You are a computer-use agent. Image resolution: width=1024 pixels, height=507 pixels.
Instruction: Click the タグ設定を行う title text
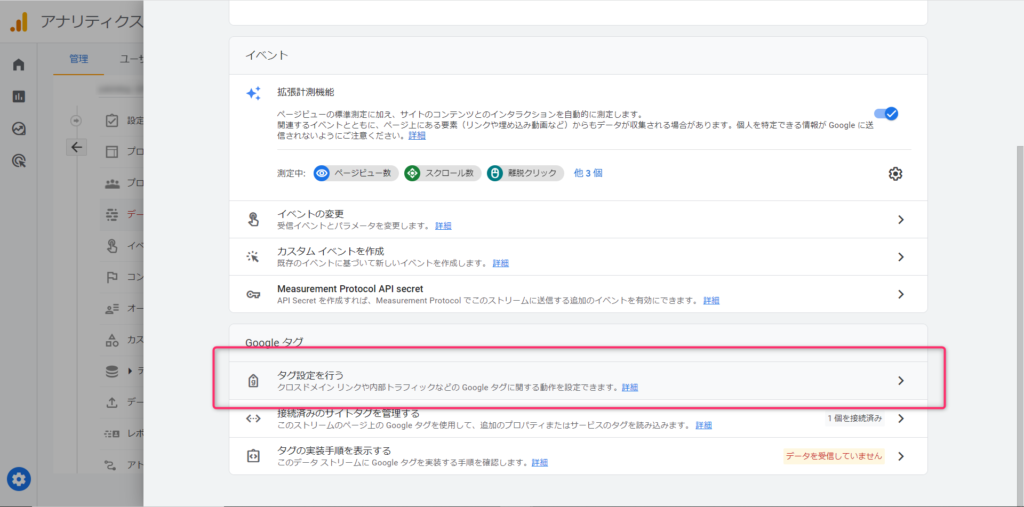[x=310, y=375]
